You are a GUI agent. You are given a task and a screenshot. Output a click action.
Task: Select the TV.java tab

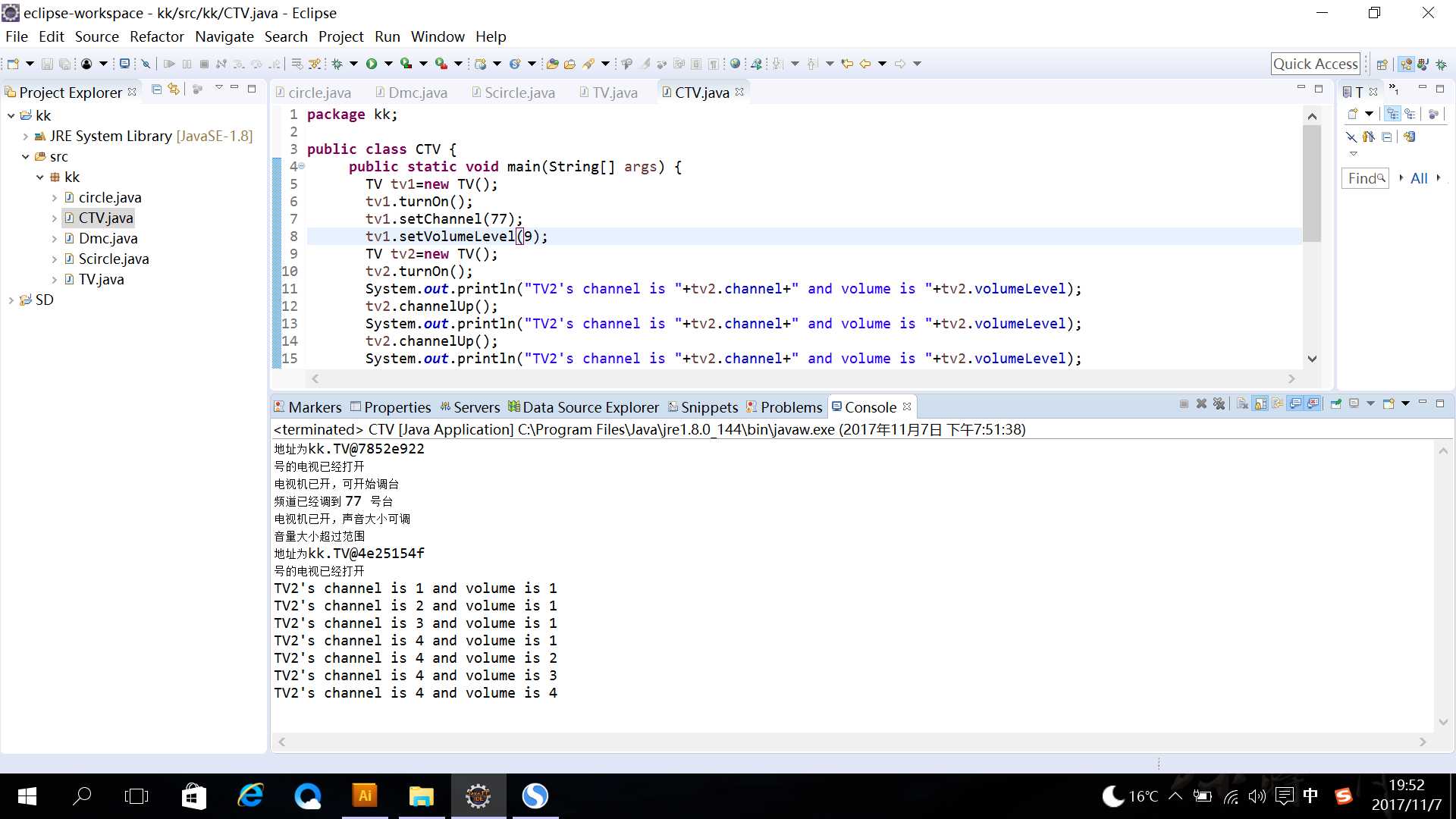[615, 92]
